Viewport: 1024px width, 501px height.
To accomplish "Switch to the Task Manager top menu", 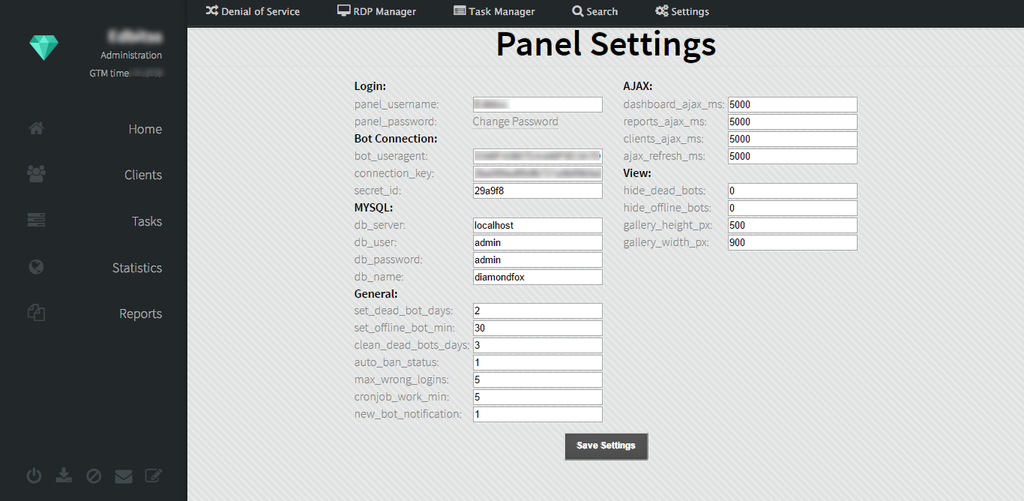I will [x=494, y=11].
